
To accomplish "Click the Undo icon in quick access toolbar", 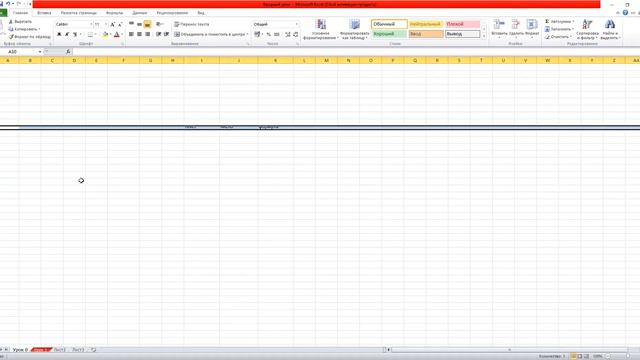I will pyautogui.click(x=8, y=4).
